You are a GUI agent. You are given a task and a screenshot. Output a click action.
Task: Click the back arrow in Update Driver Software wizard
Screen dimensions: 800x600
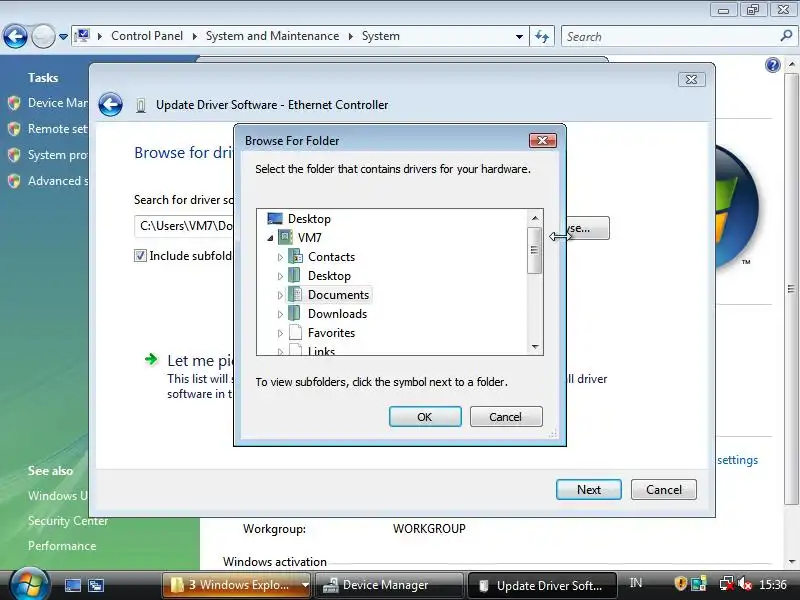point(110,105)
